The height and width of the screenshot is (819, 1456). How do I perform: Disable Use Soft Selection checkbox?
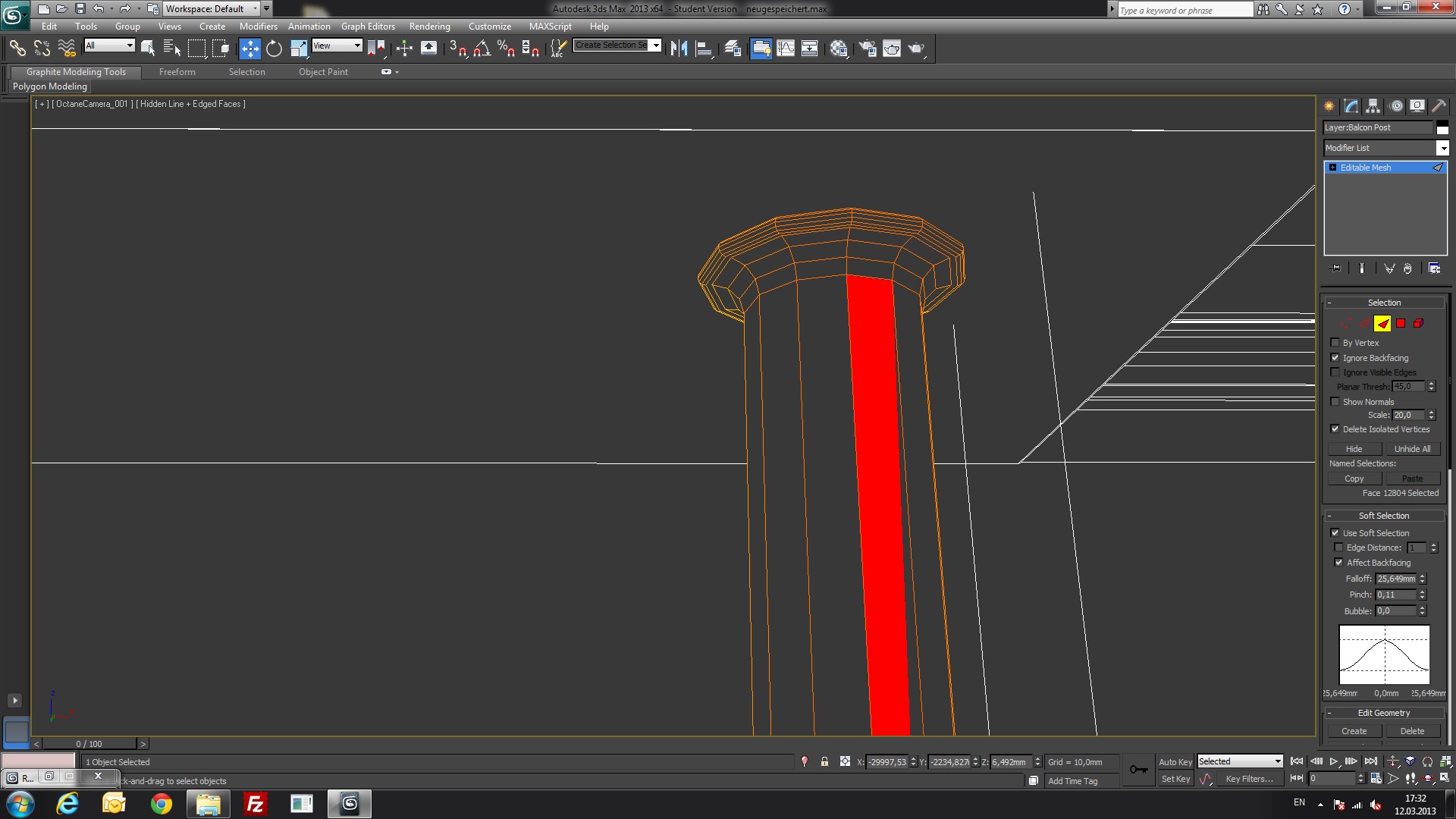coord(1335,533)
